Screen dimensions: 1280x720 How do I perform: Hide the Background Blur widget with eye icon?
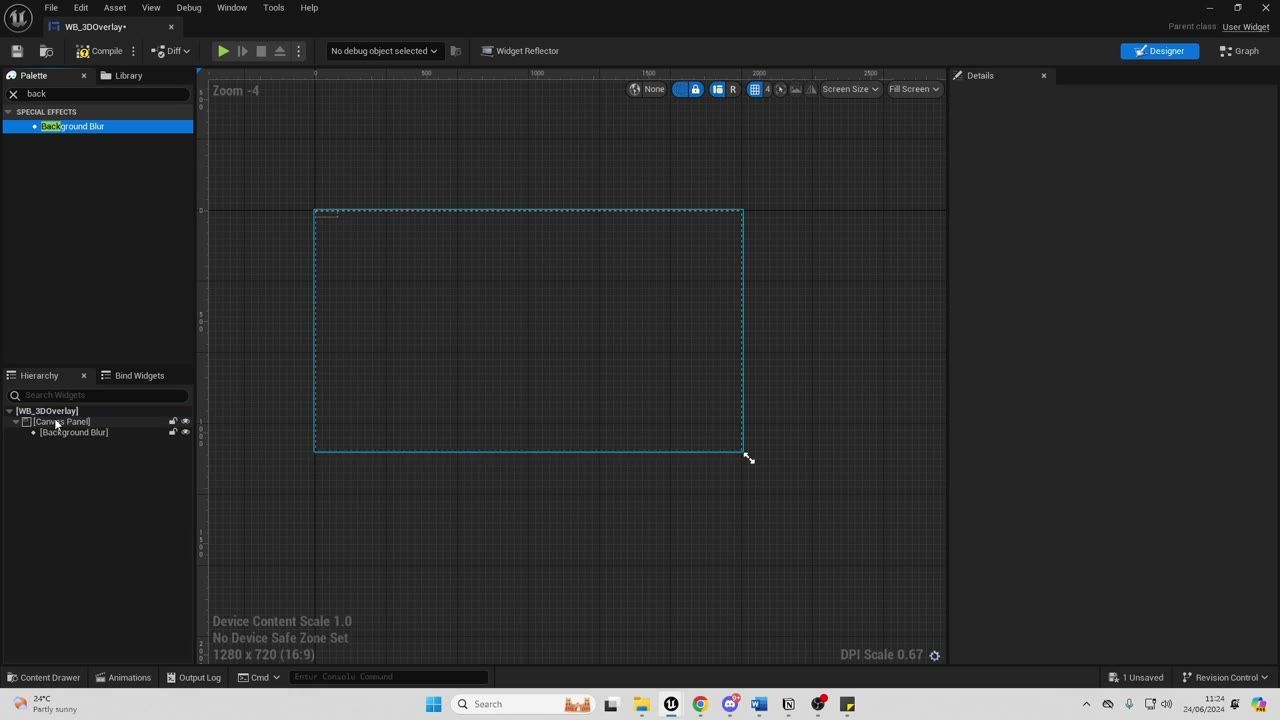click(x=185, y=433)
